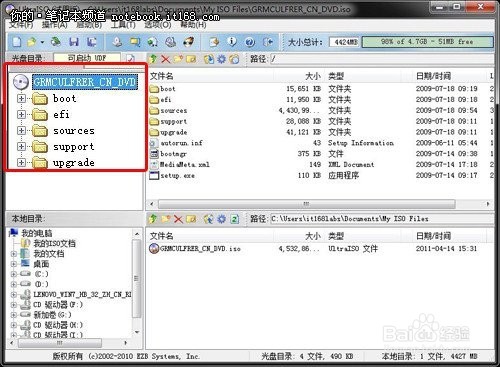Screen dimensions: 500x367
Task: Select the LENOVO_WIN7 drive in local tree
Action: coord(82,295)
